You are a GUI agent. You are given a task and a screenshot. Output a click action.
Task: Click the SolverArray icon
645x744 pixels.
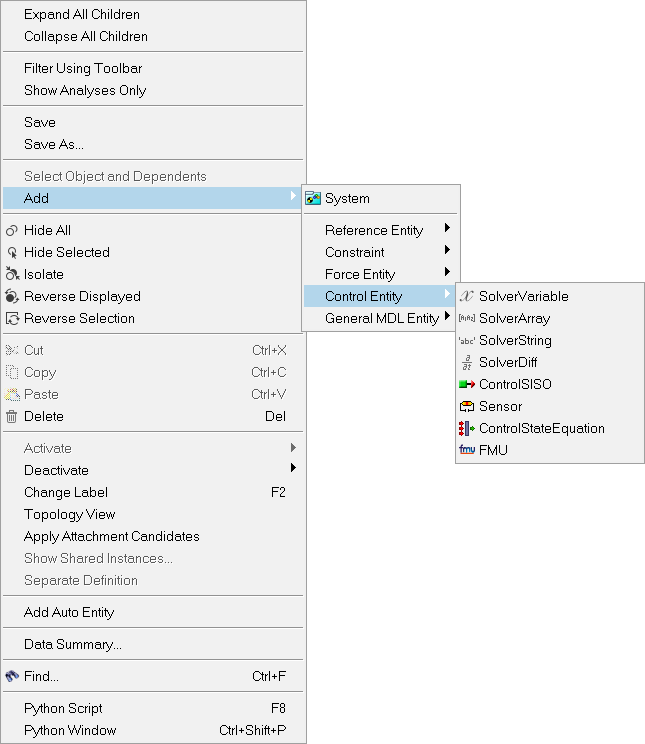466,318
